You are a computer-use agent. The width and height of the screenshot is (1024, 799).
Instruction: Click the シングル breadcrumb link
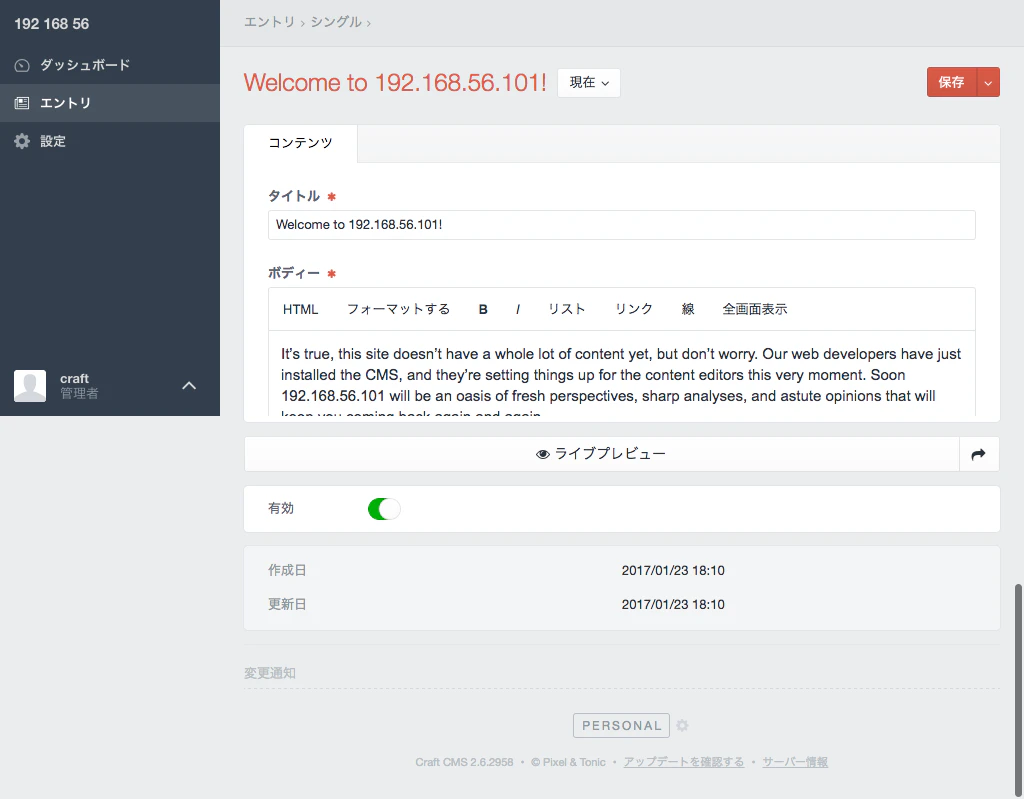[x=336, y=22]
